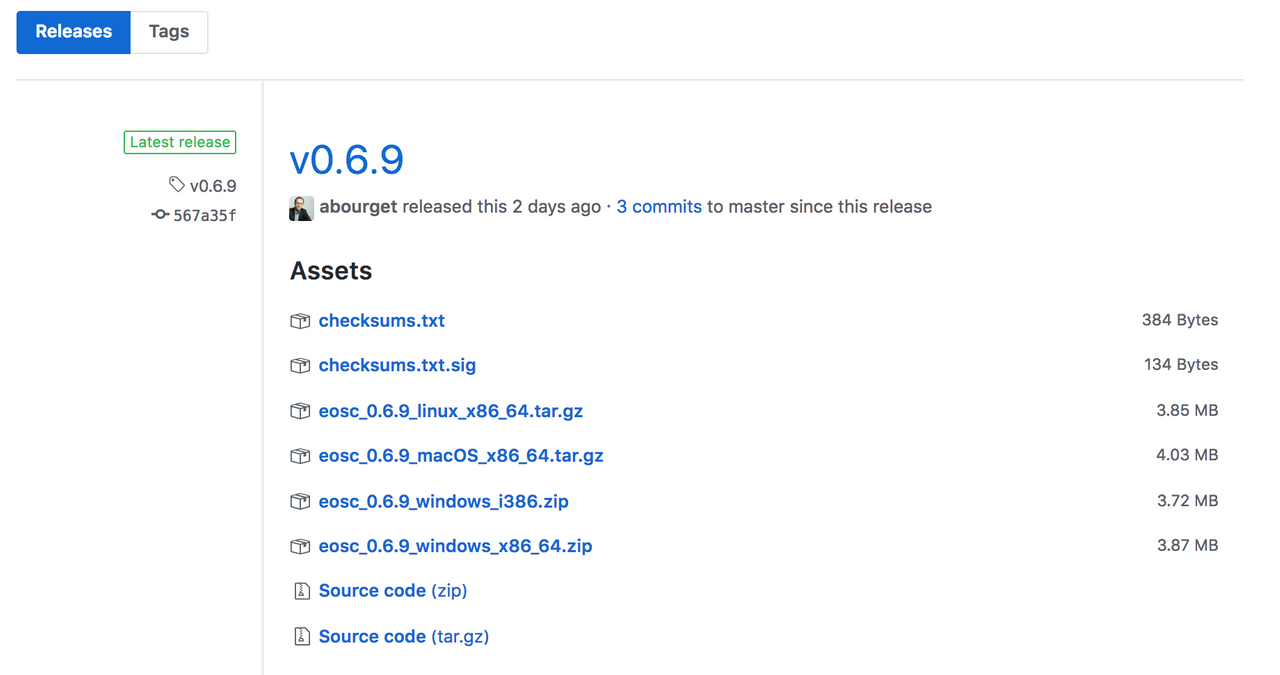Click the zip file icon beside Source code (zip)
Viewport: 1280px width, 675px height.
tap(301, 591)
